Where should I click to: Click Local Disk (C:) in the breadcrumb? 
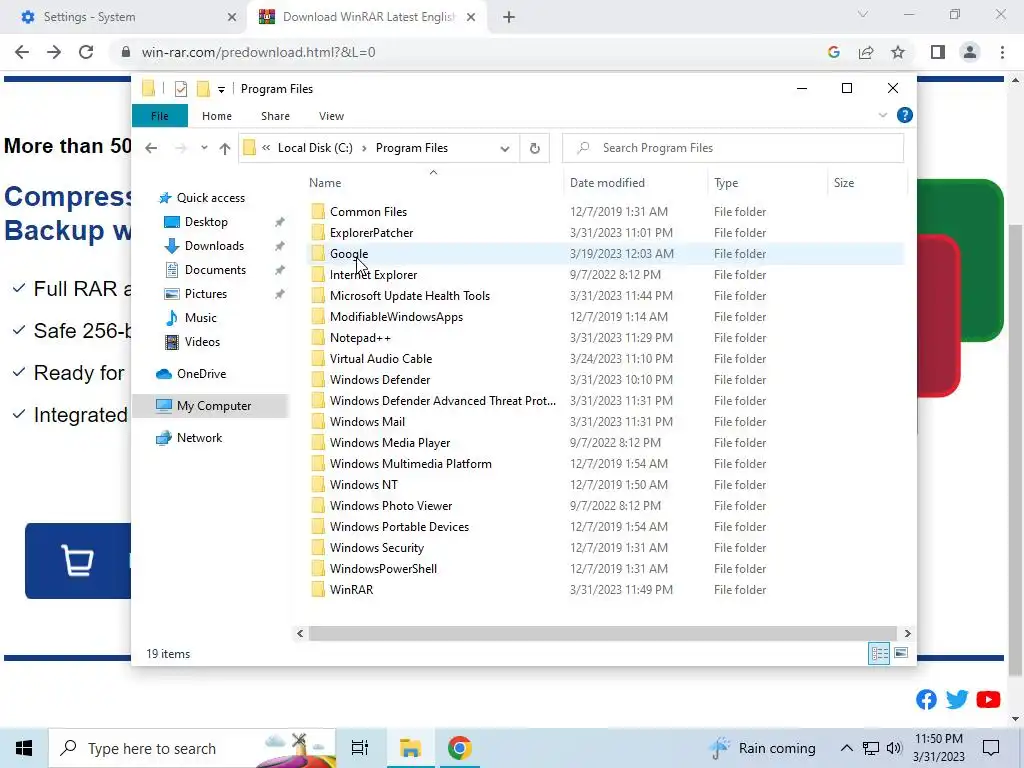pos(315,148)
